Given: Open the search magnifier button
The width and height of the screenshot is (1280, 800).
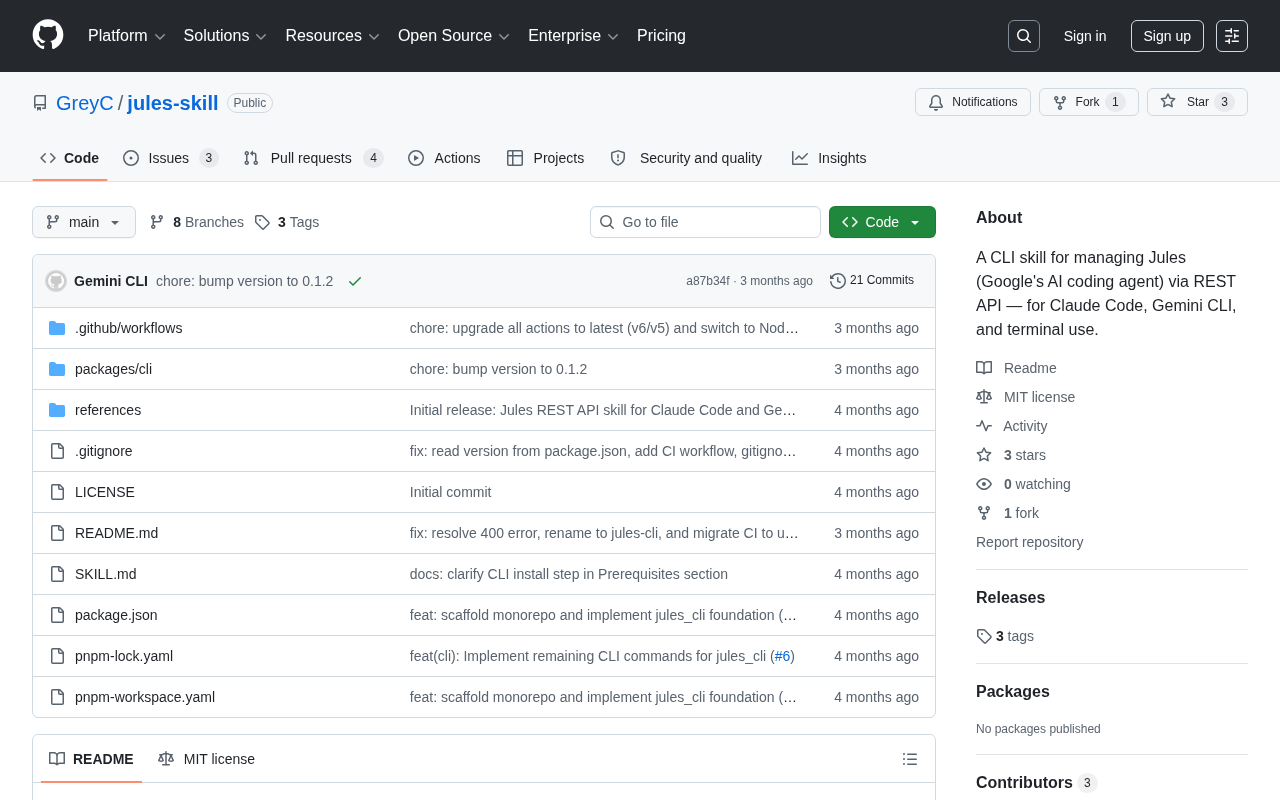Looking at the screenshot, I should click(x=1024, y=36).
